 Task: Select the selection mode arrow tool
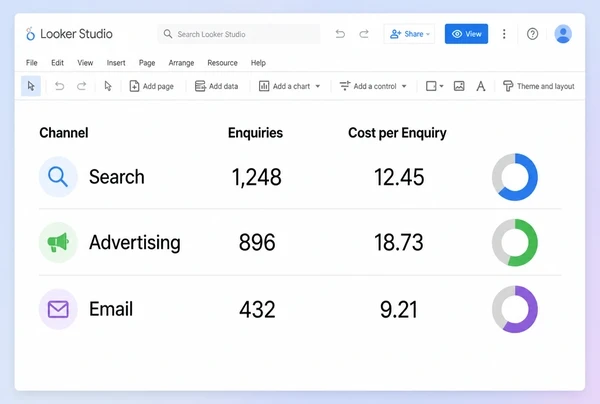31,86
